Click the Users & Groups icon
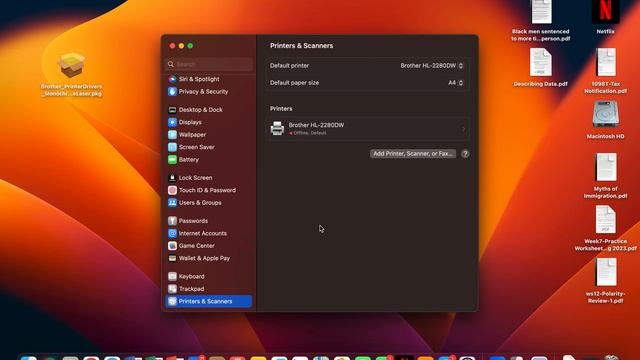 172,202
